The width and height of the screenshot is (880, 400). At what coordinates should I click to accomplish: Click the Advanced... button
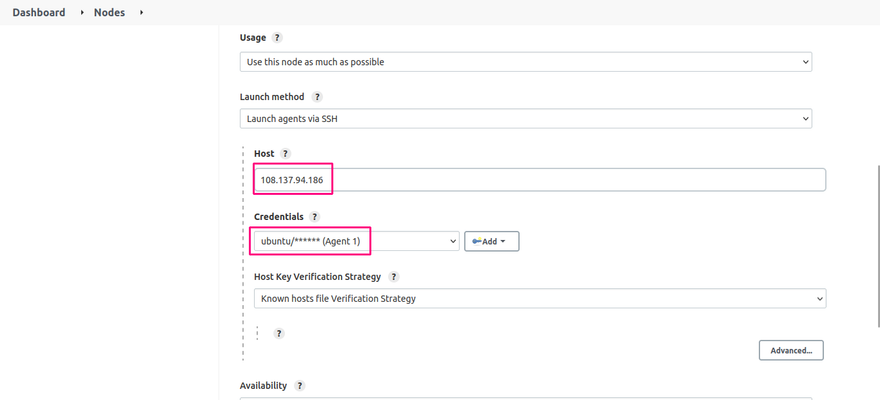(791, 350)
